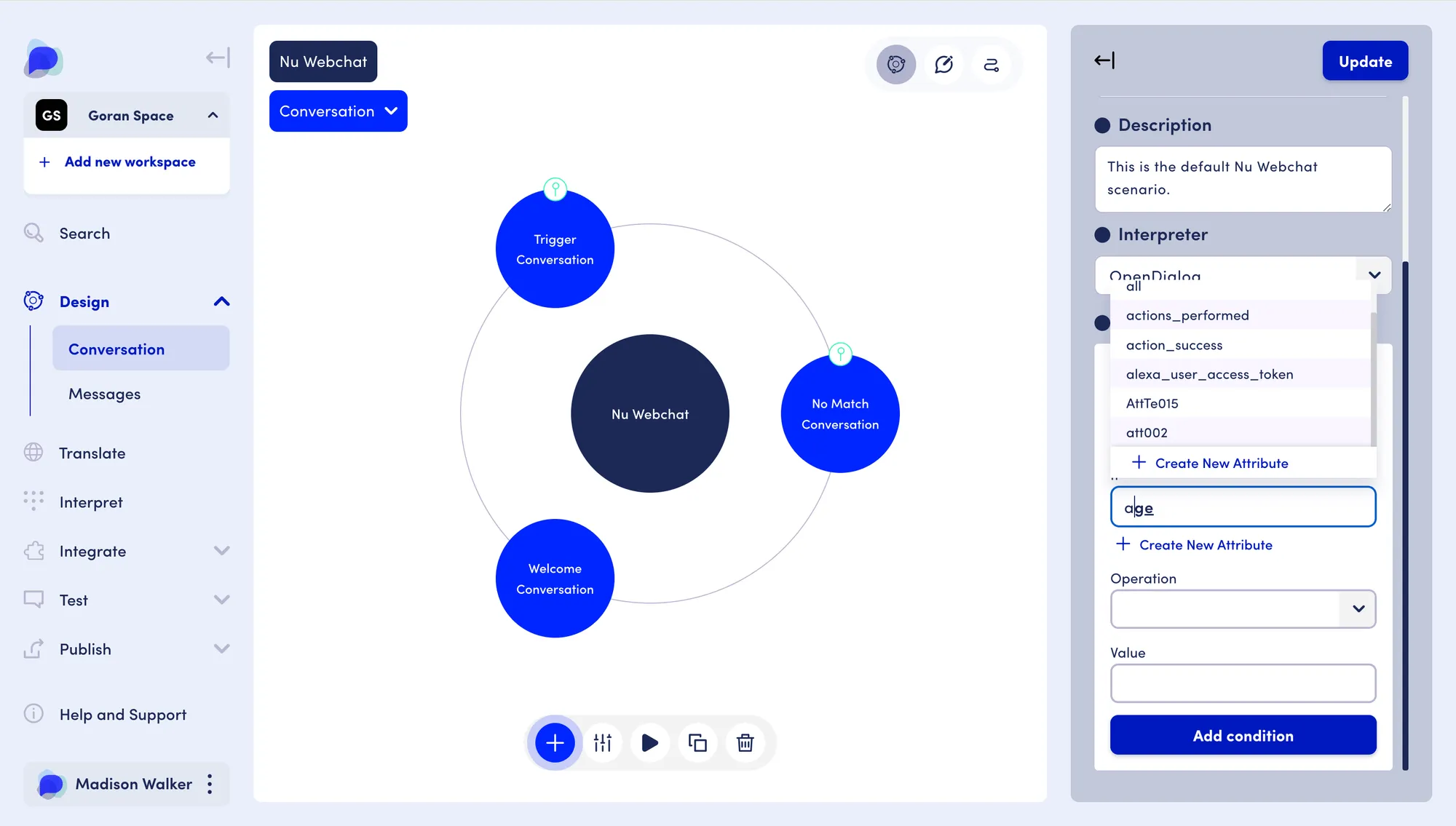Select the central Nu Webchat node

click(650, 413)
